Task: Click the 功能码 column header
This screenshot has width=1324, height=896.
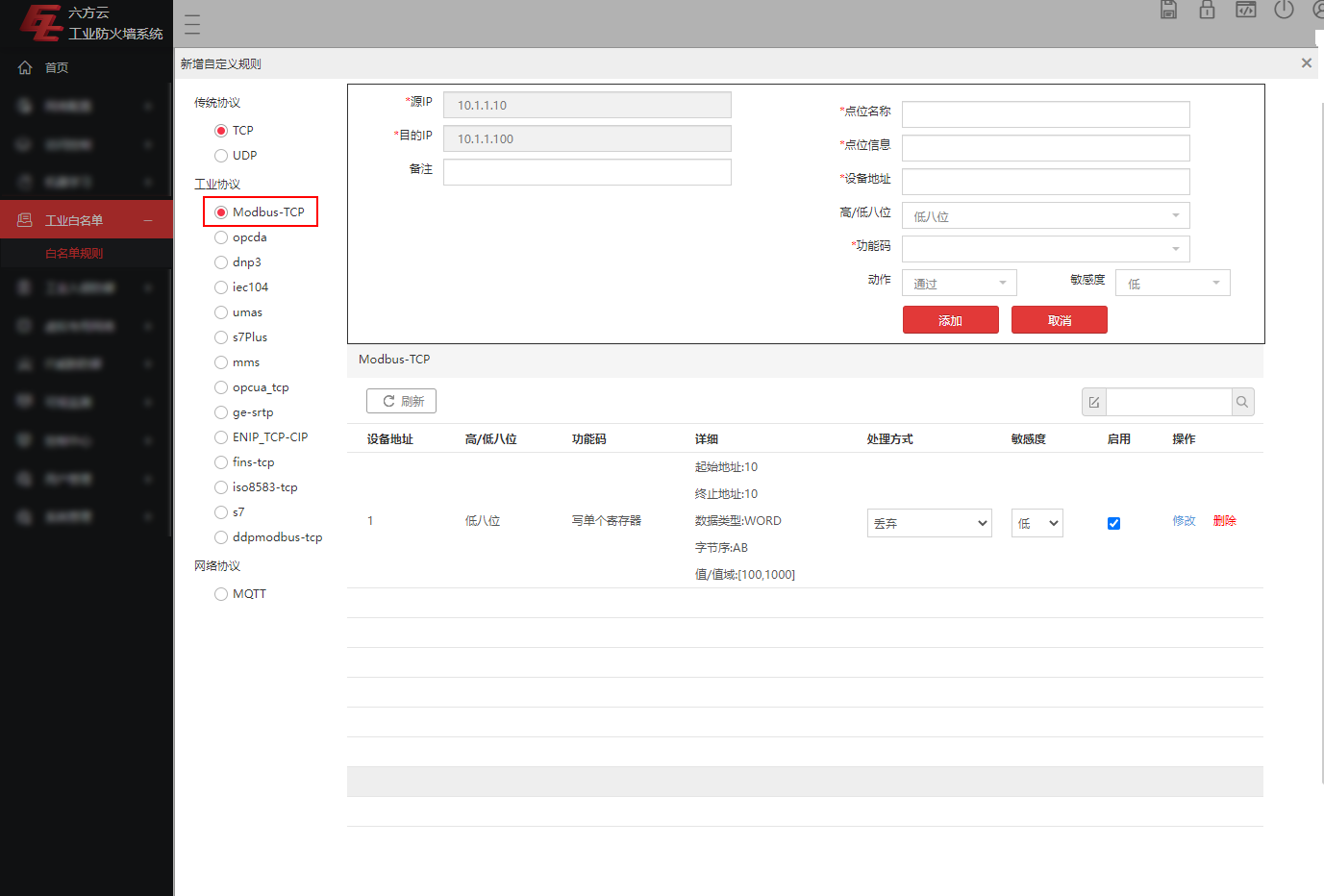Action: point(589,439)
